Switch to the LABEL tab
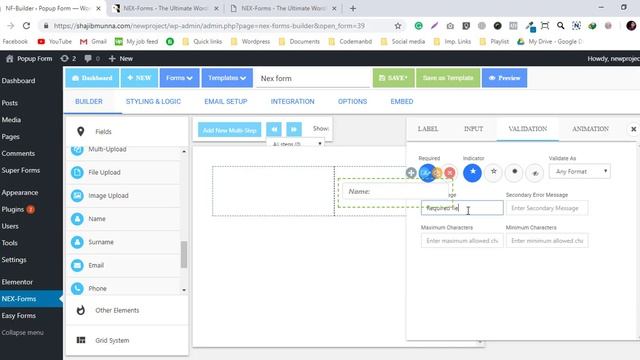This screenshot has height=360, width=640. [428, 129]
